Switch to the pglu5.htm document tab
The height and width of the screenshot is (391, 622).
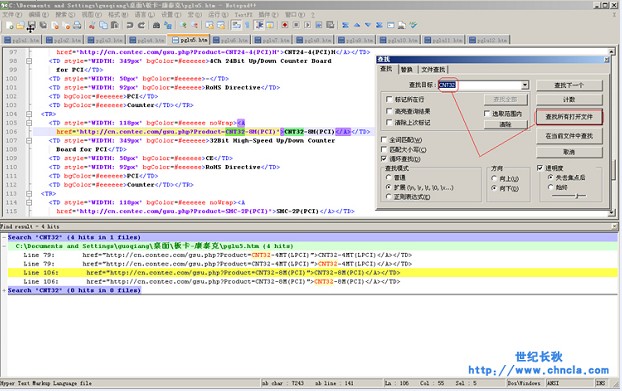pyautogui.click(x=190, y=40)
